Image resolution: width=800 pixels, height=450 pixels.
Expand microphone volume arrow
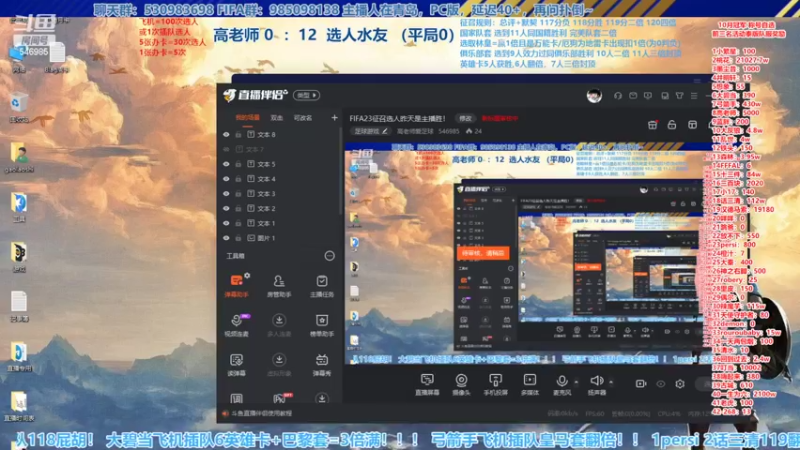tap(577, 382)
